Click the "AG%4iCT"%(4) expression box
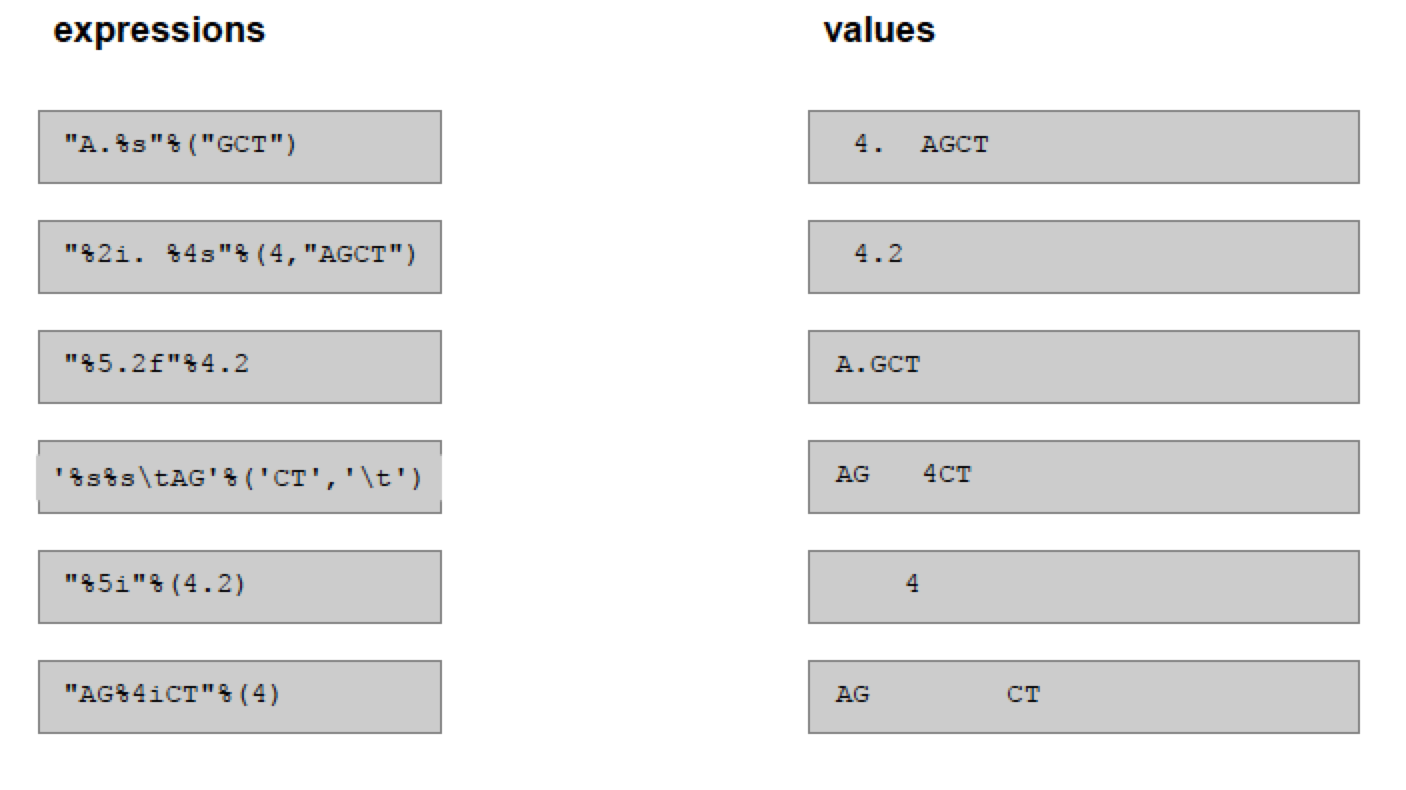The width and height of the screenshot is (1406, 790). point(239,697)
